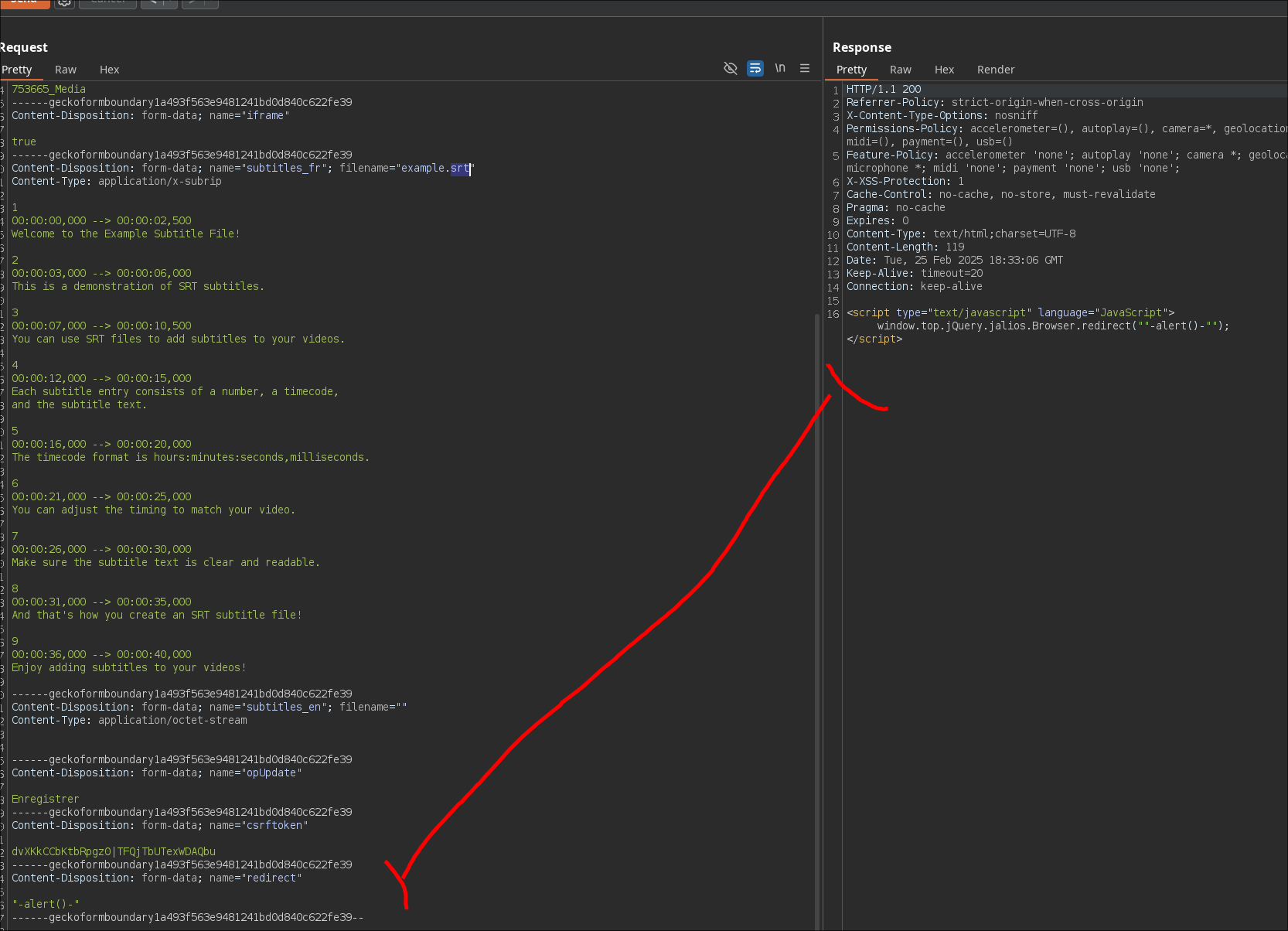Toggle the word wrap icon in Request panel

[x=755, y=69]
